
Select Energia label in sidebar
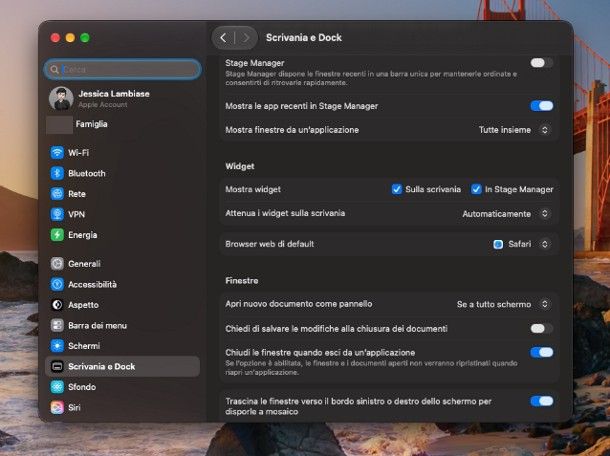tap(82, 235)
